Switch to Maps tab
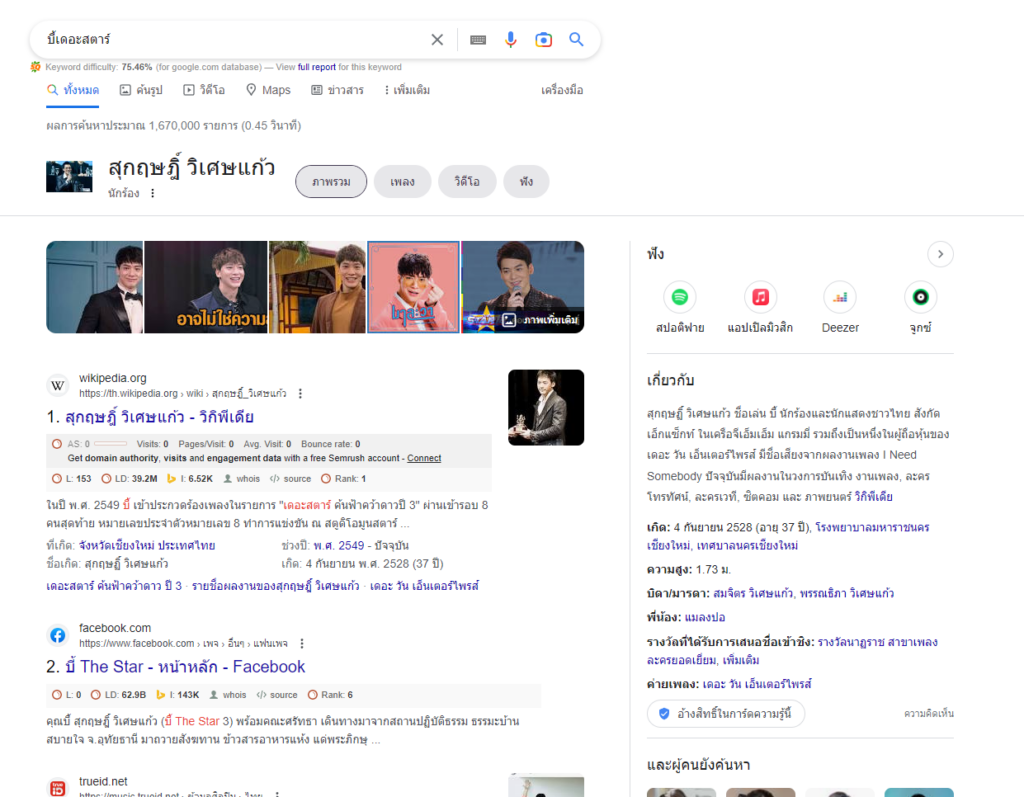The height and width of the screenshot is (797, 1024). coord(268,90)
